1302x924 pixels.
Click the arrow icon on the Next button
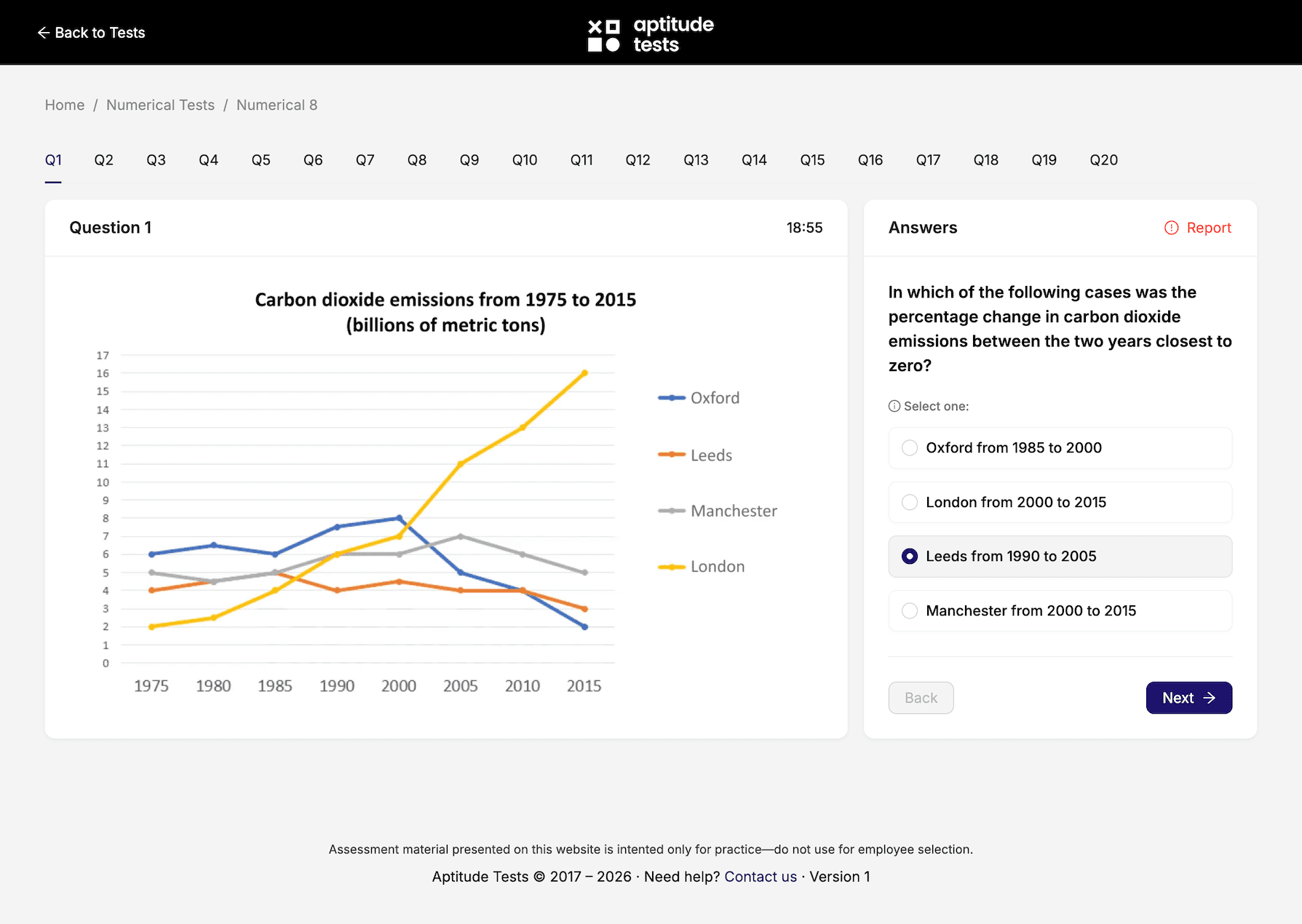(x=1210, y=698)
